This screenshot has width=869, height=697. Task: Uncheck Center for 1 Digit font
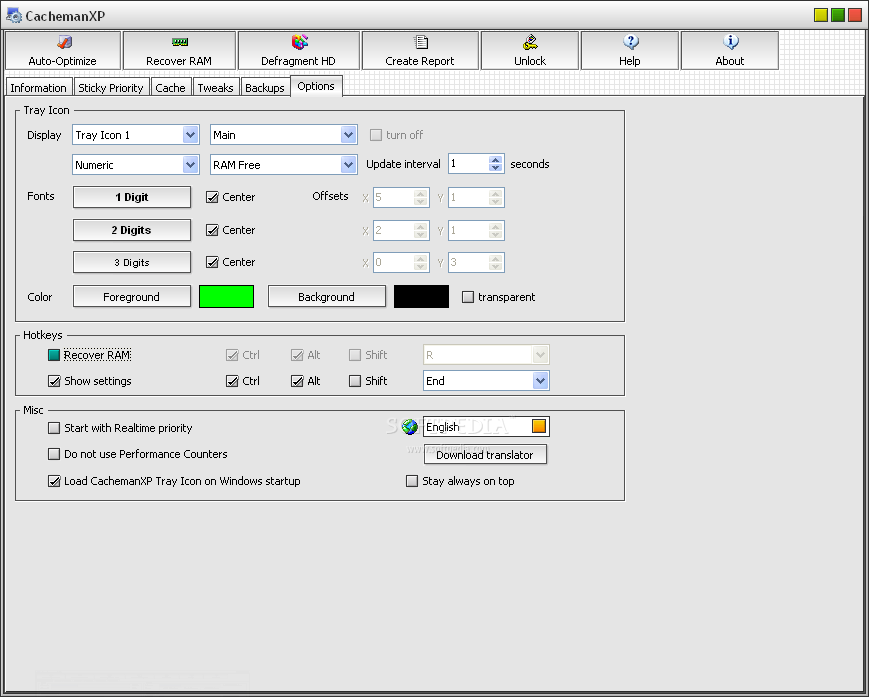point(212,197)
